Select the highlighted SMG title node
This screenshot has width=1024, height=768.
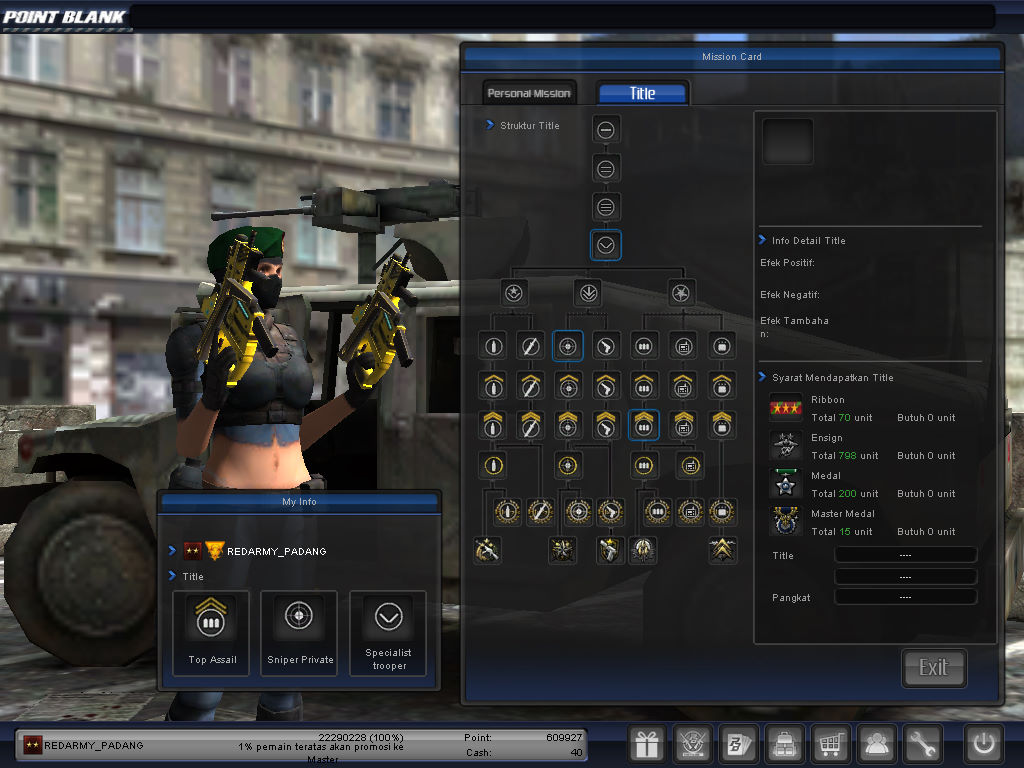pos(643,425)
